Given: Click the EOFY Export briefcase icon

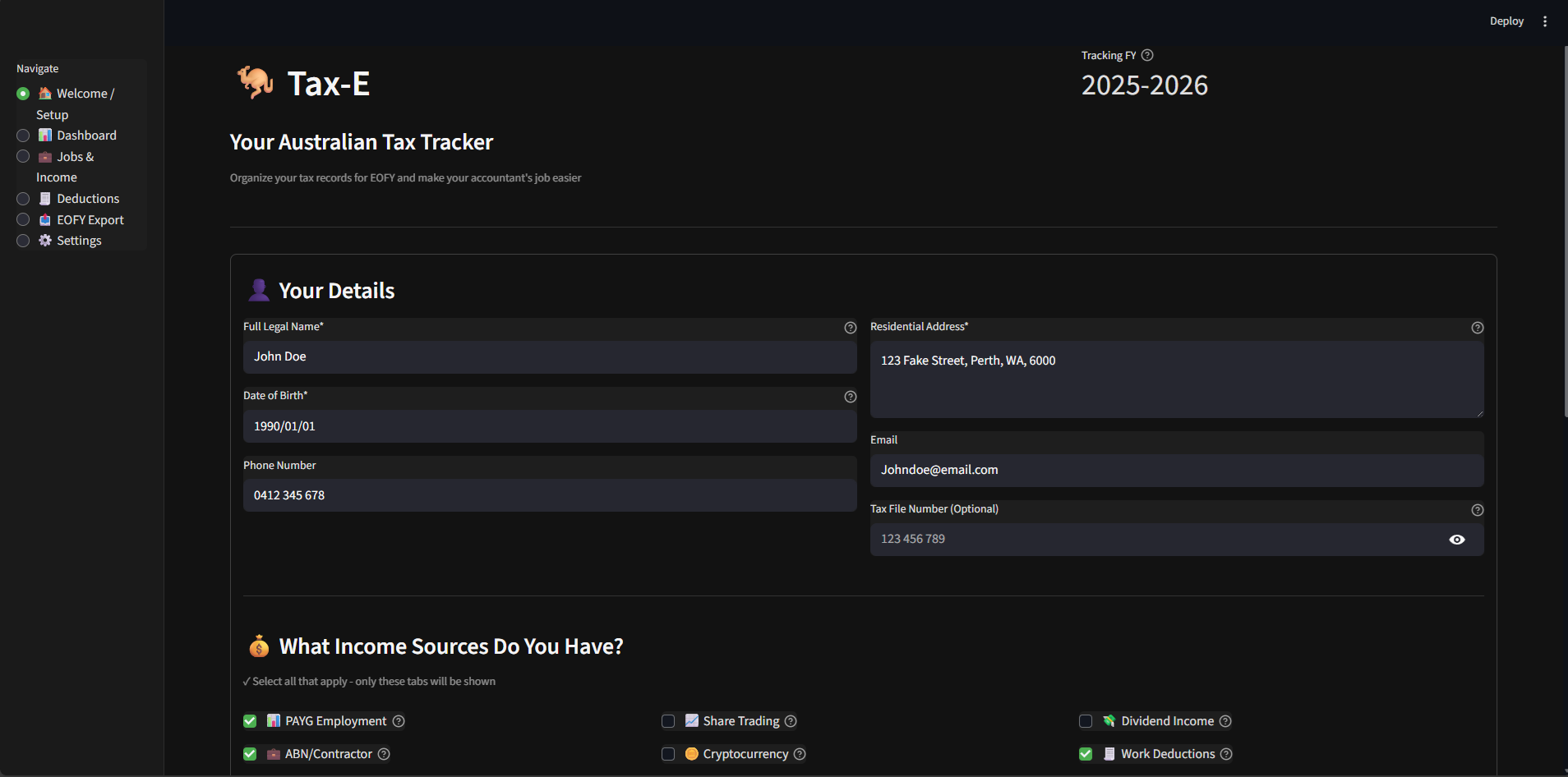Looking at the screenshot, I should pyautogui.click(x=44, y=219).
